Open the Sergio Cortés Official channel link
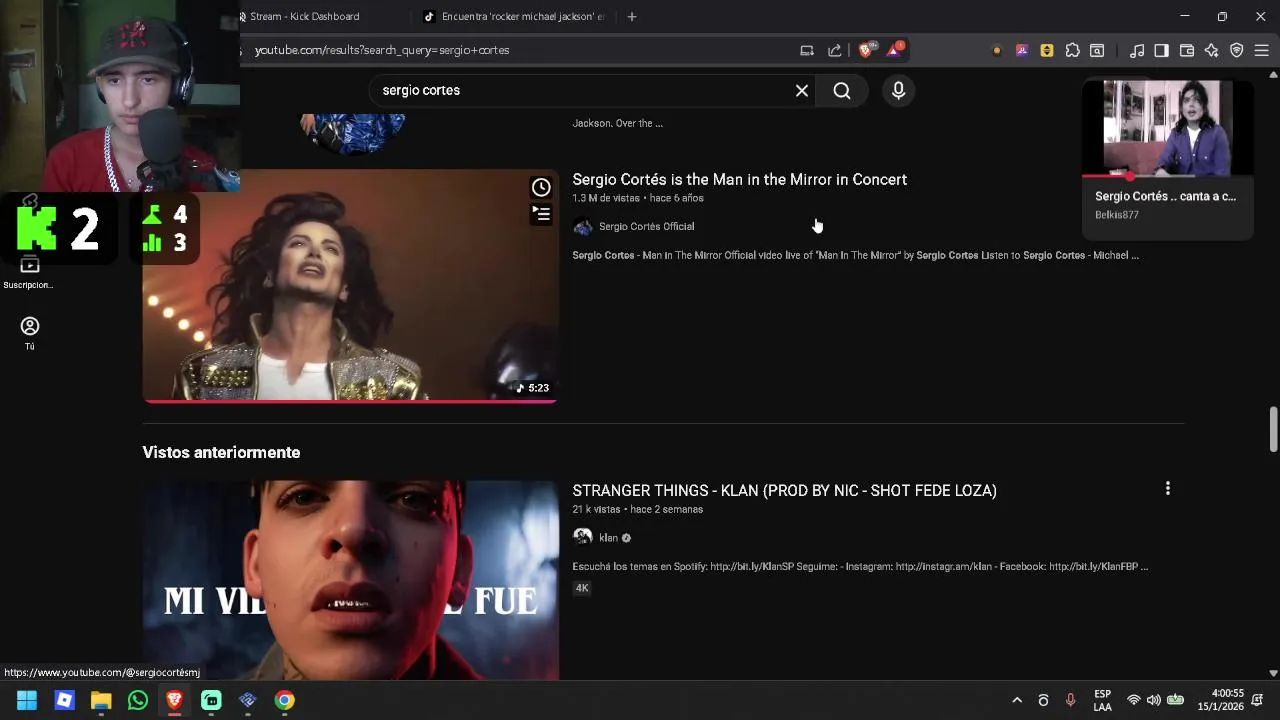 [x=646, y=227]
